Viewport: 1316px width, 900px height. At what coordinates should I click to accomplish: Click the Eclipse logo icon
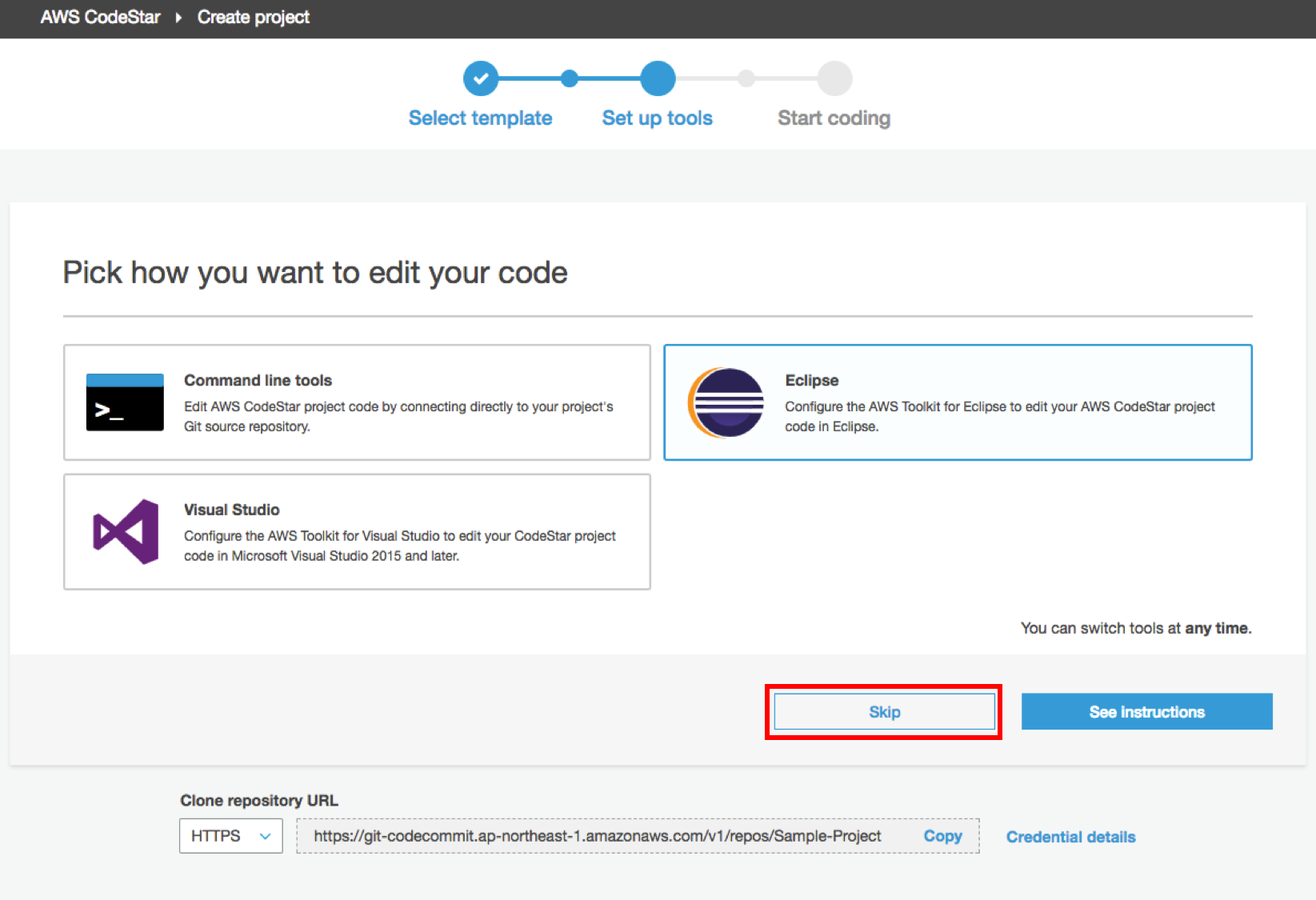click(726, 402)
